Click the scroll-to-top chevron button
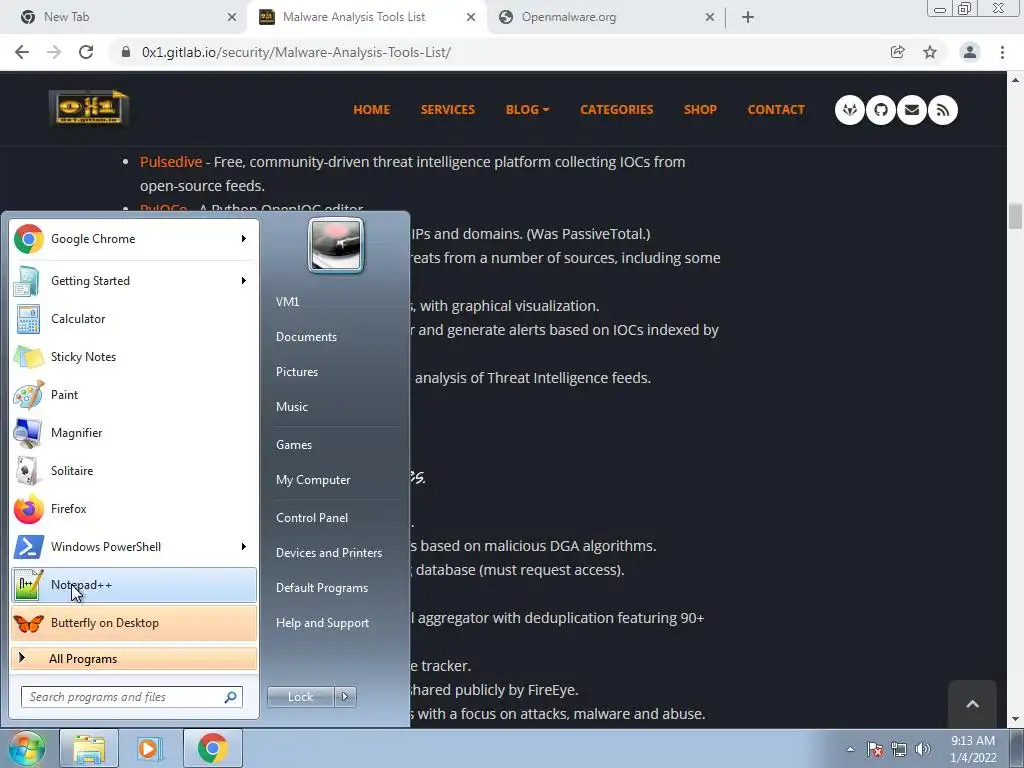Image resolution: width=1024 pixels, height=768 pixels. click(x=972, y=704)
